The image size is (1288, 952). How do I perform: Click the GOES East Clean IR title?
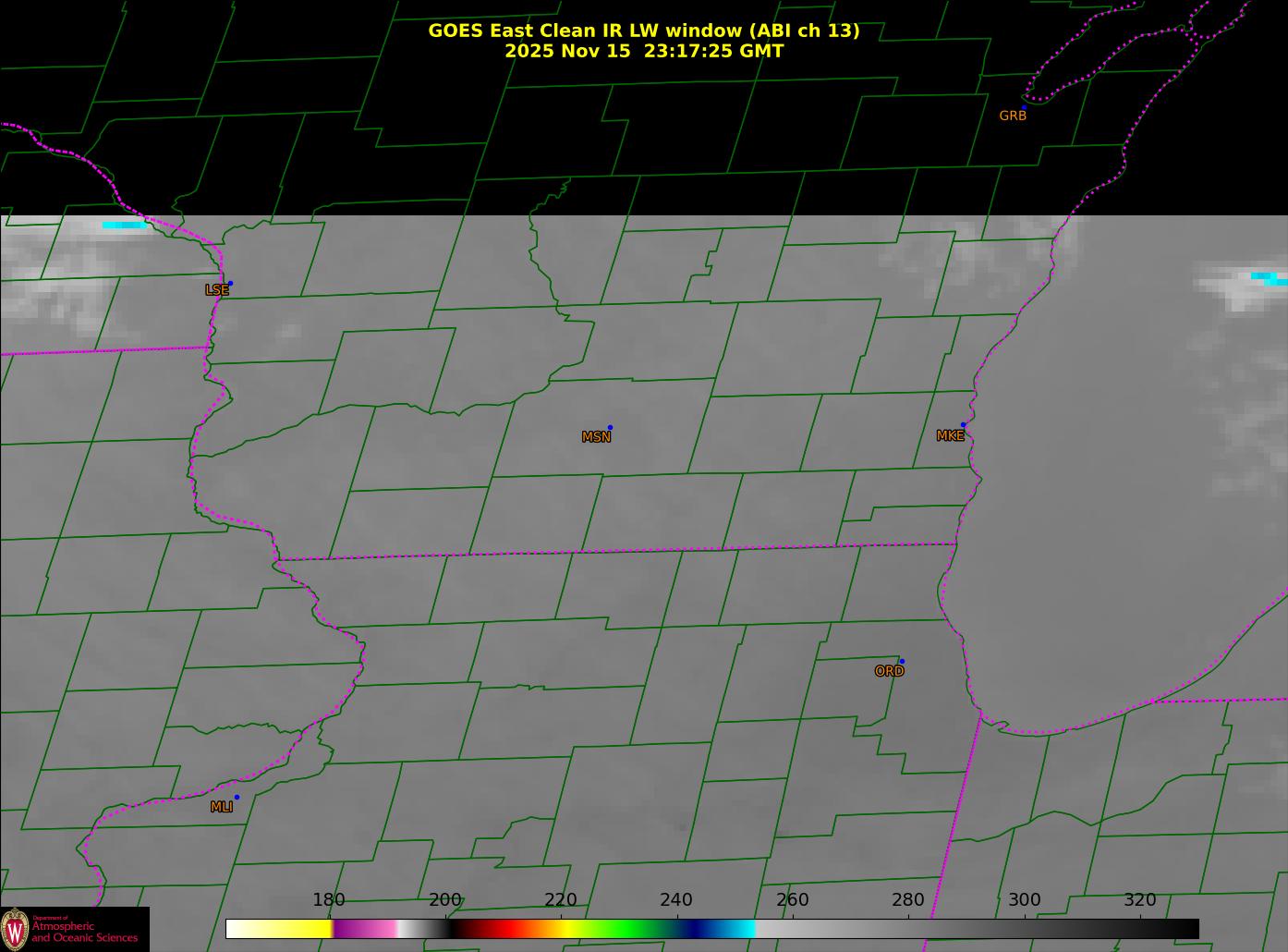[x=643, y=31]
